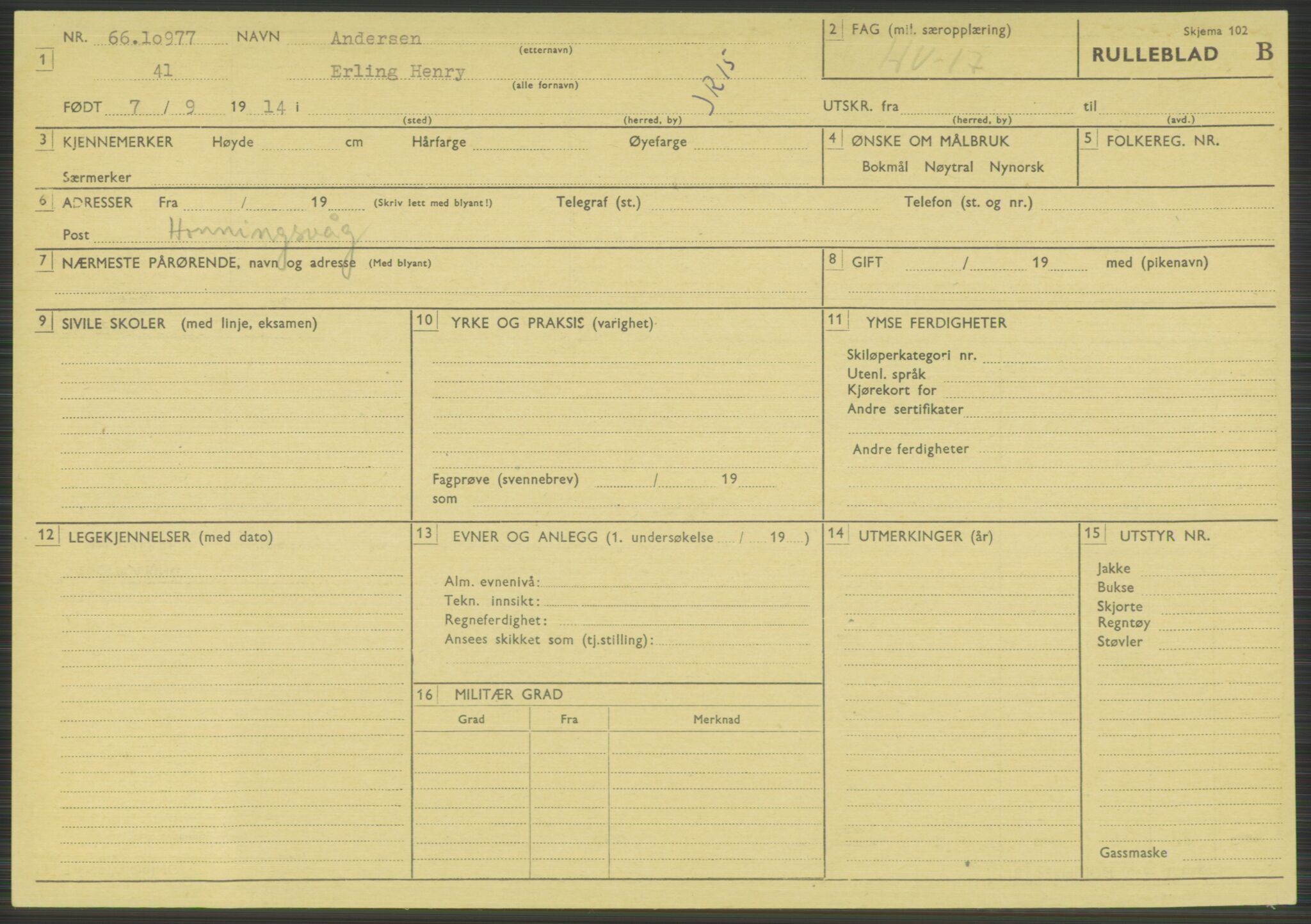The image size is (1311, 924).
Task: Click the number '41' below NR.
Action: click(x=163, y=71)
